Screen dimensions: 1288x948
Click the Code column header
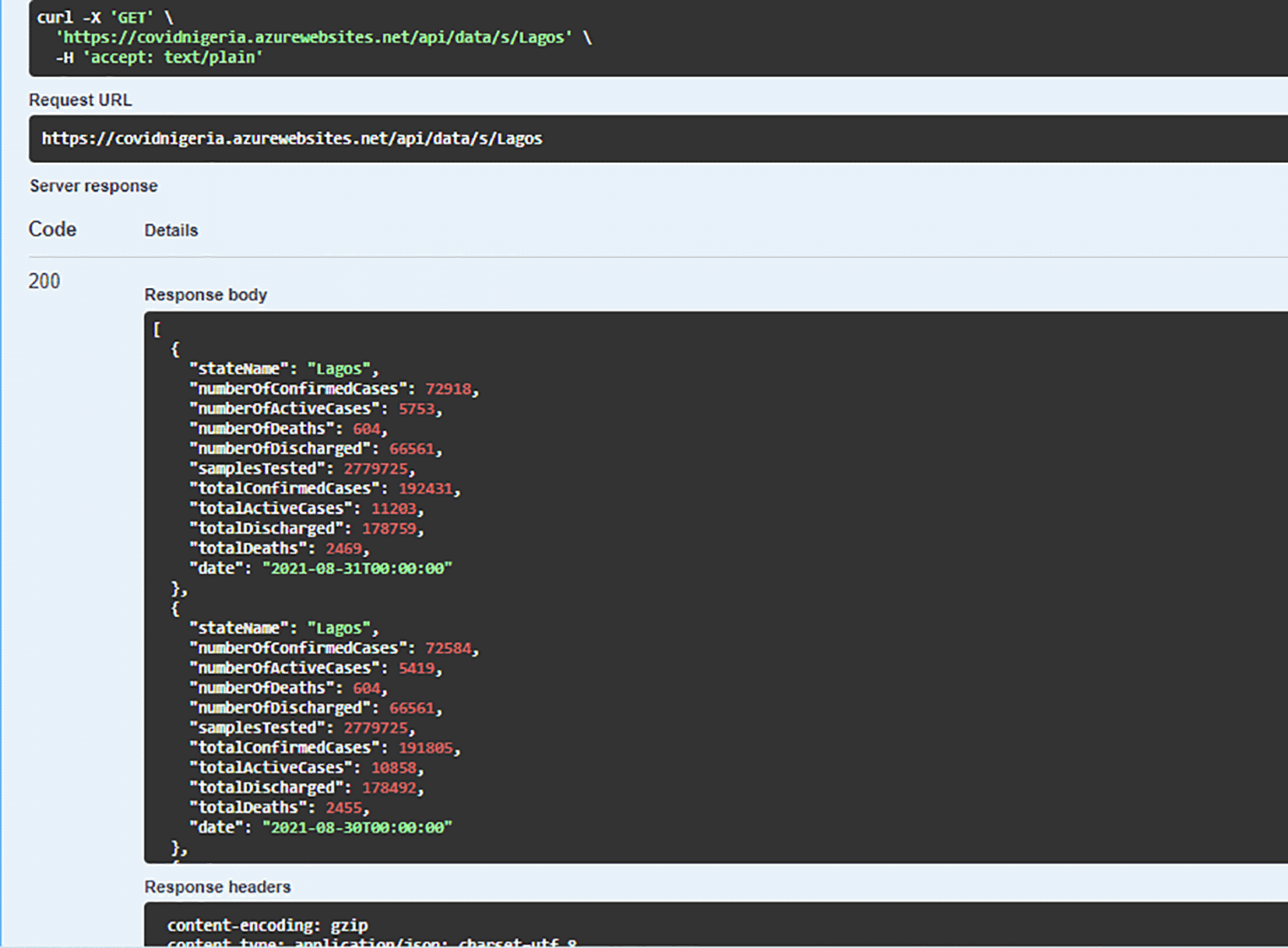click(52, 229)
